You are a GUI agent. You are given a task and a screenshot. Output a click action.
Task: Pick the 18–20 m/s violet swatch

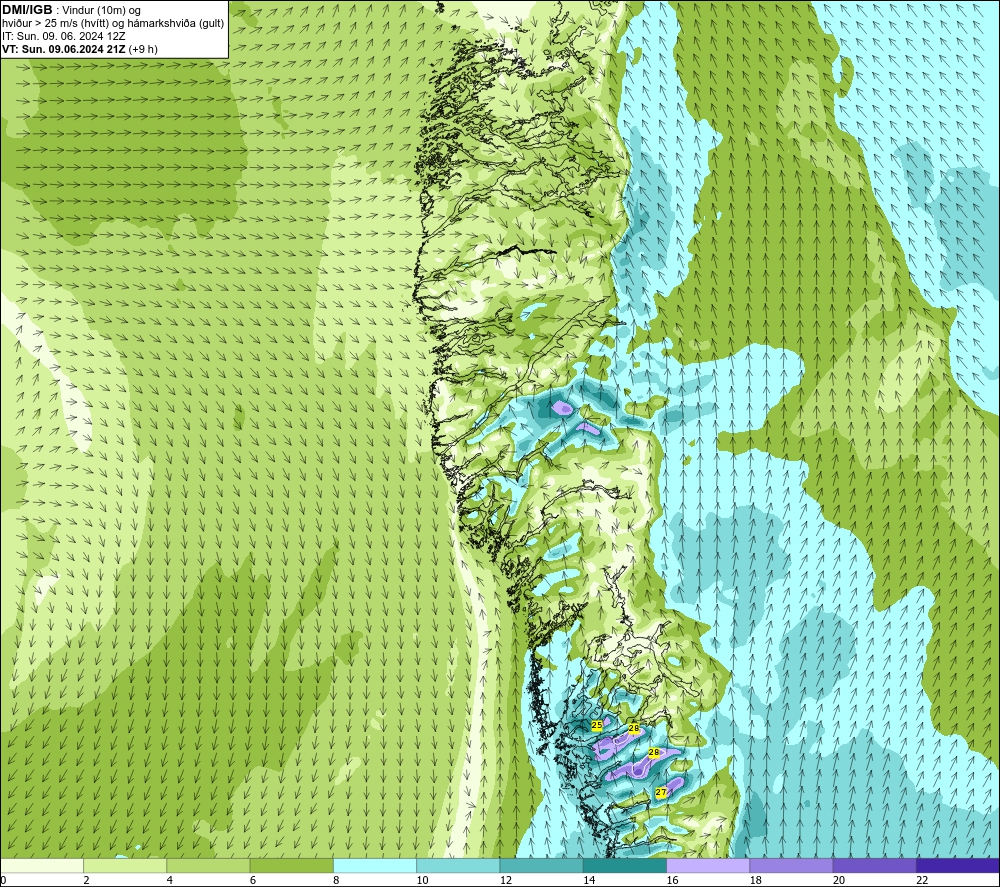791,865
